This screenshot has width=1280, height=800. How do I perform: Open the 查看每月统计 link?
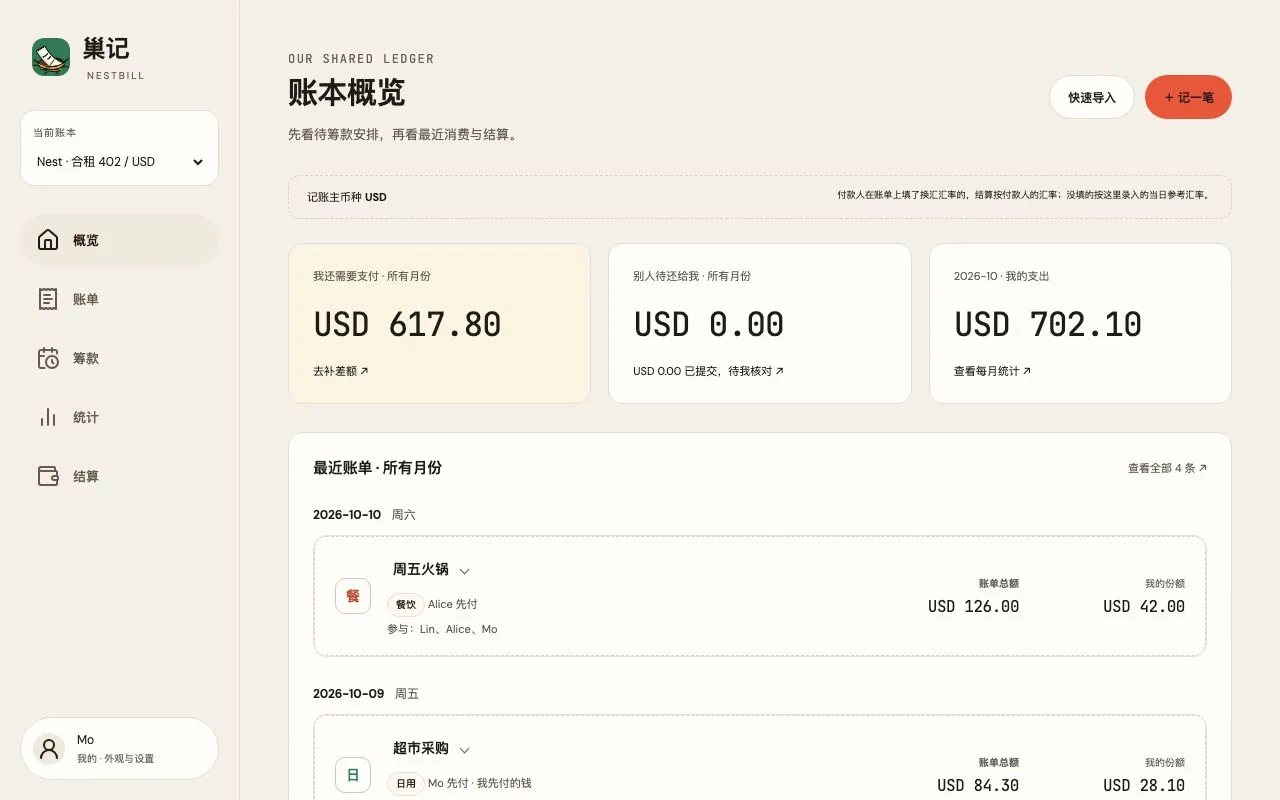coord(992,371)
